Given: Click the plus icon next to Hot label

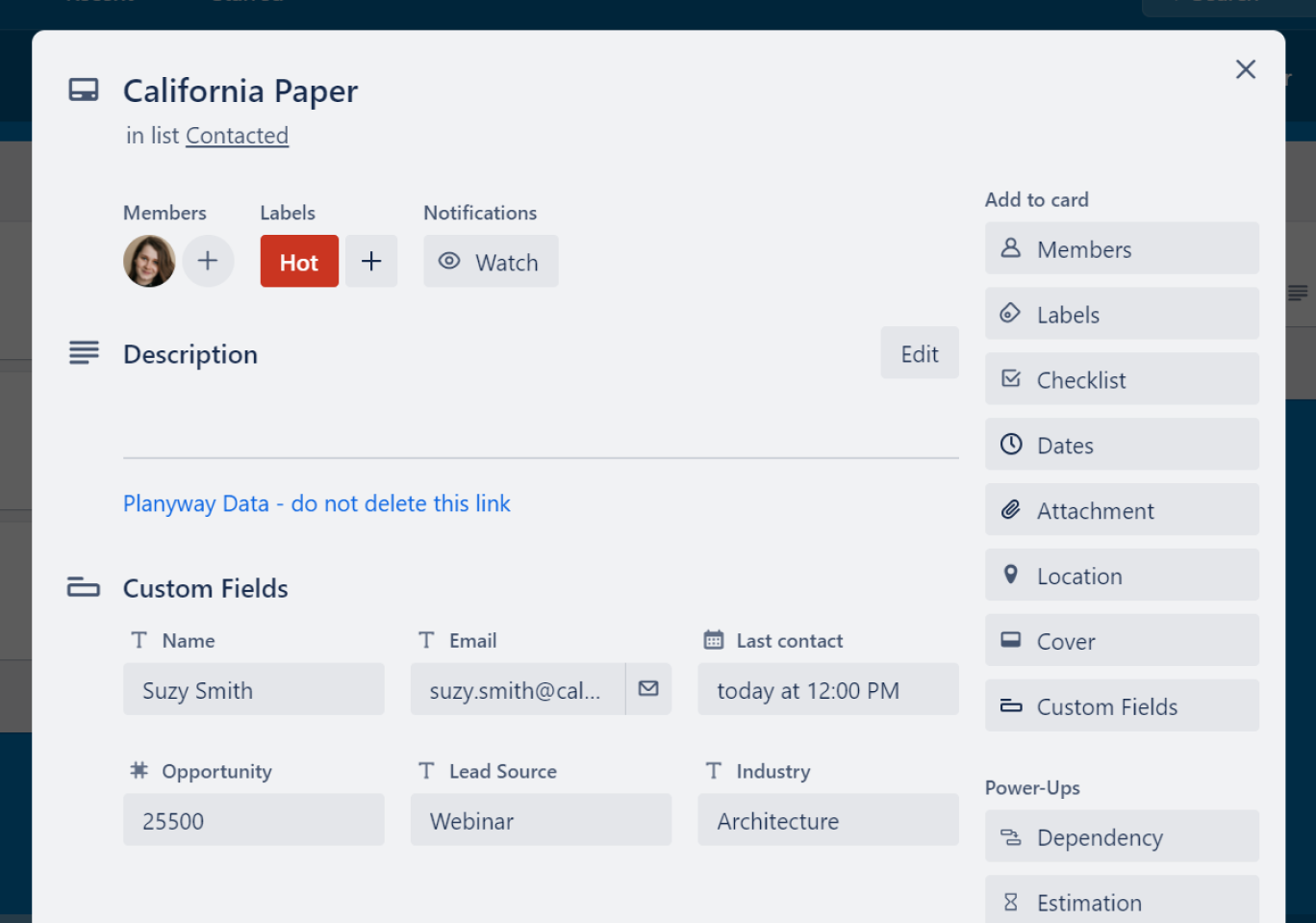Looking at the screenshot, I should click(x=371, y=261).
